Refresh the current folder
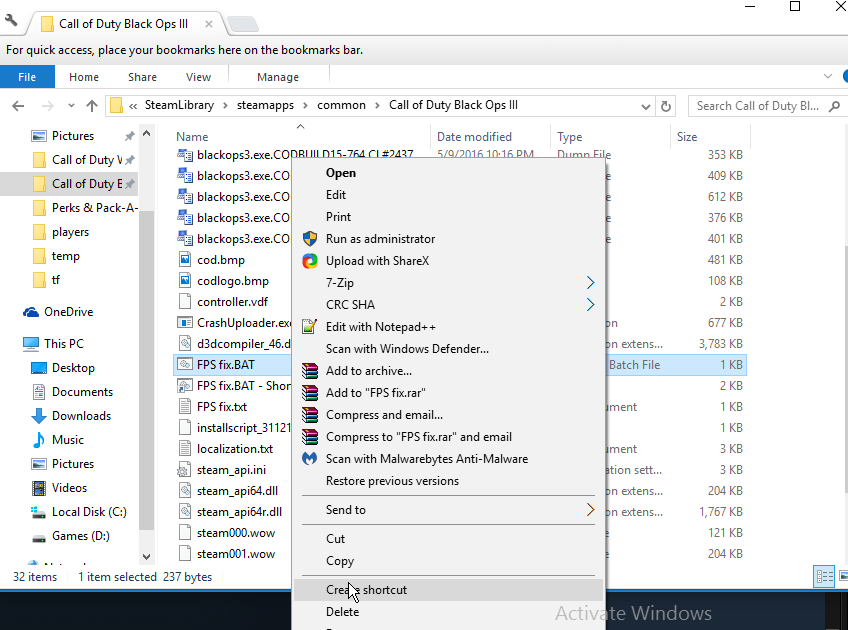Image resolution: width=848 pixels, height=630 pixels. (x=666, y=107)
